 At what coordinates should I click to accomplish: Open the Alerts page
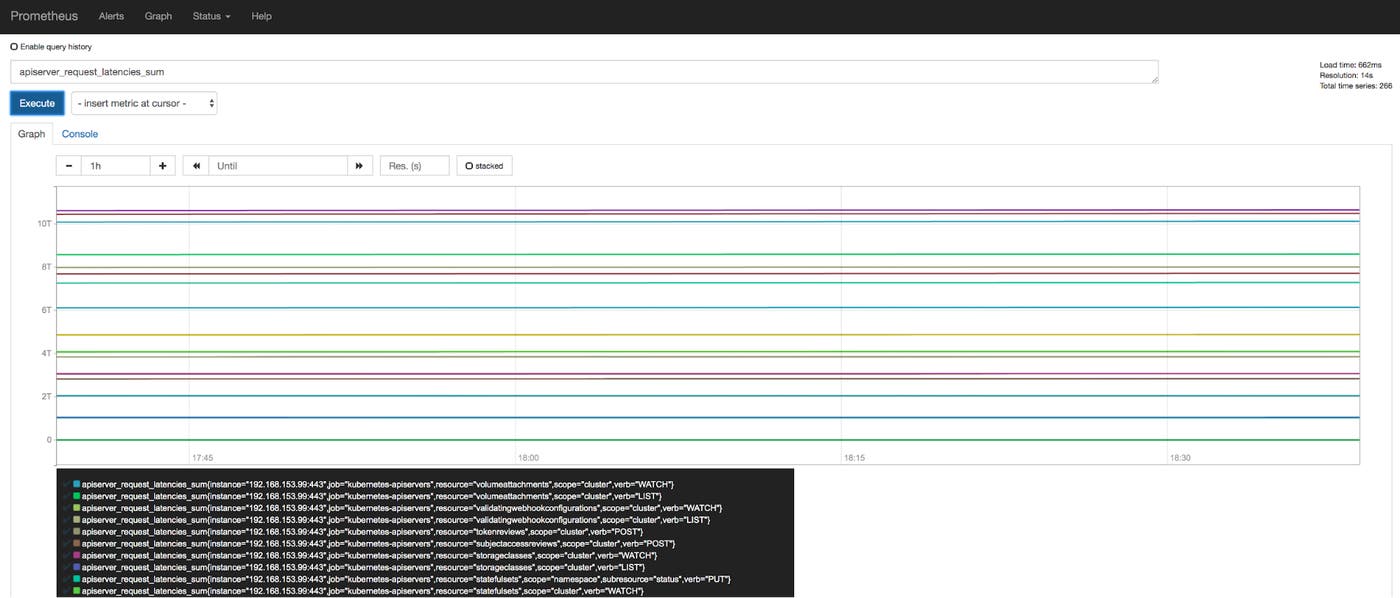pos(111,16)
